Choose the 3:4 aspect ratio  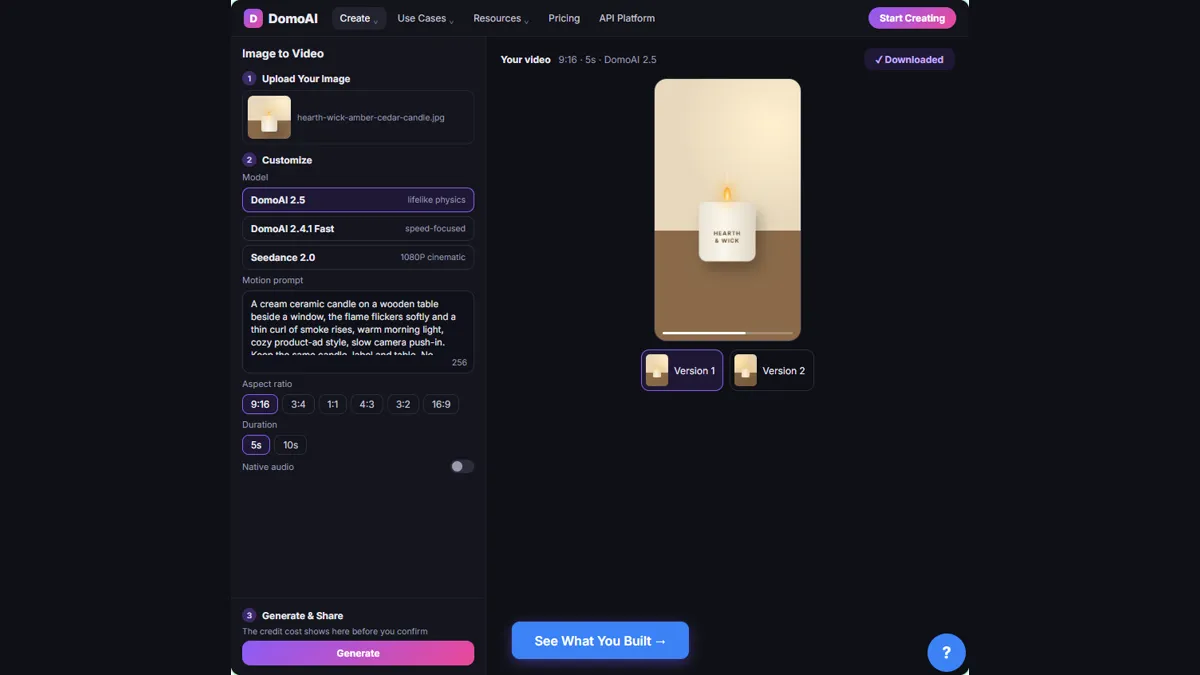[x=298, y=404]
